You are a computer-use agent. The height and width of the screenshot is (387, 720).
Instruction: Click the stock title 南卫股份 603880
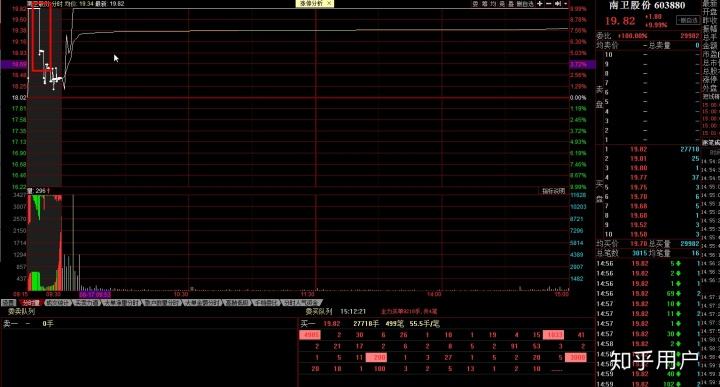[647, 6]
